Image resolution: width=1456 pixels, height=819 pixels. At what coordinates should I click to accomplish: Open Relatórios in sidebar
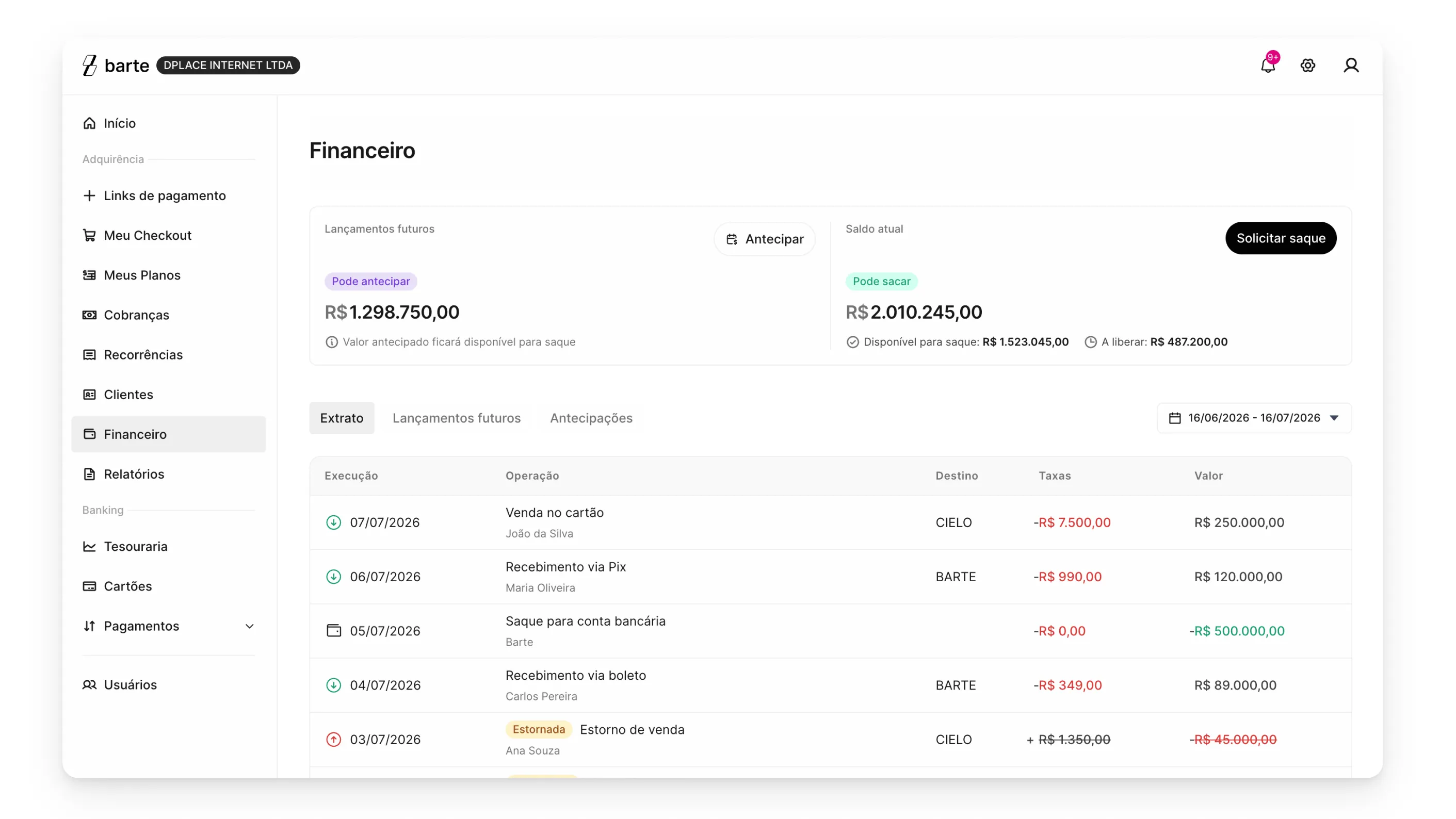pos(168,474)
